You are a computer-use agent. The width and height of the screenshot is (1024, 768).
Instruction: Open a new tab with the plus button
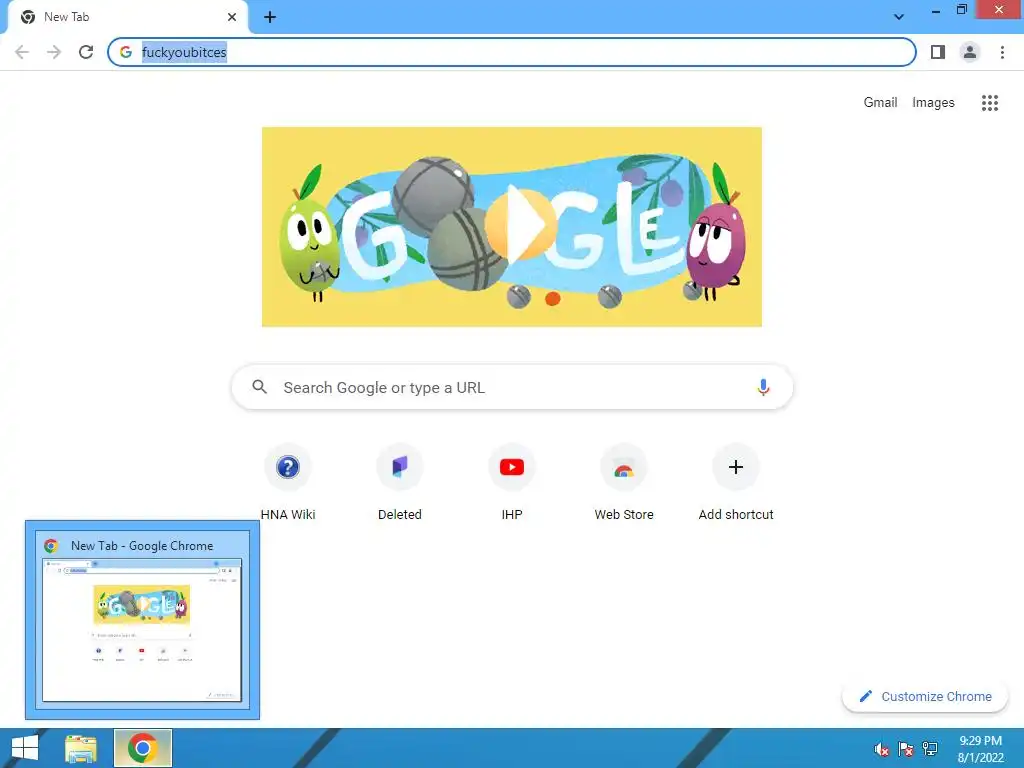pyautogui.click(x=270, y=18)
